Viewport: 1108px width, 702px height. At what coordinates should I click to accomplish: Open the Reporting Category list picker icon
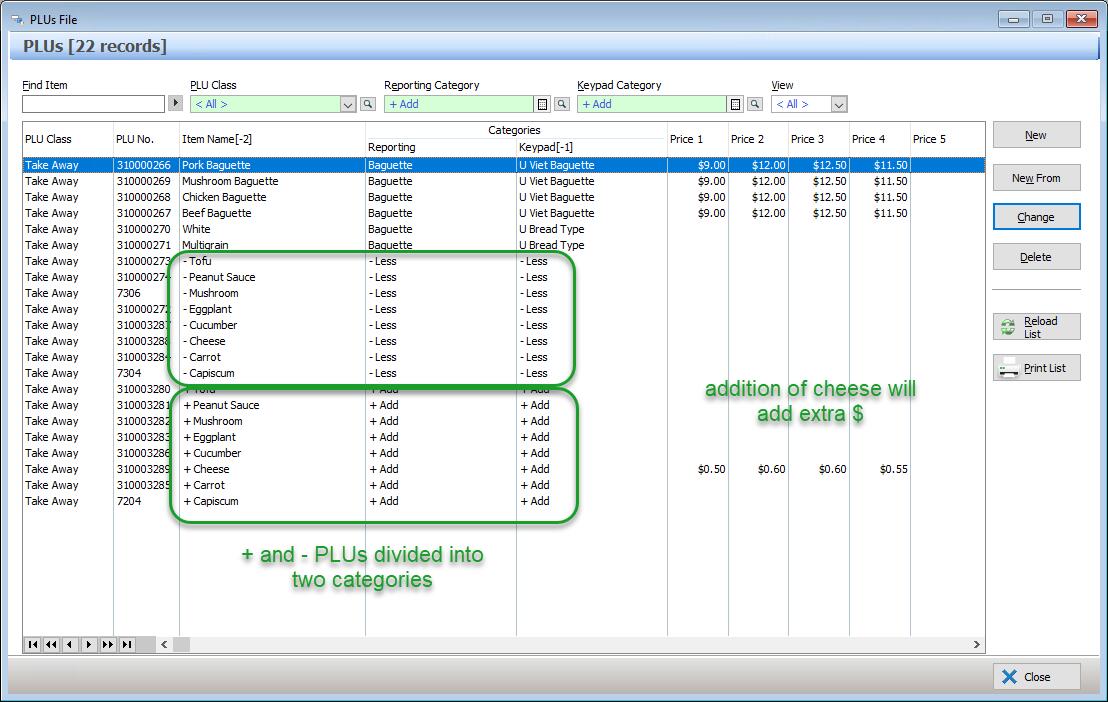[542, 104]
